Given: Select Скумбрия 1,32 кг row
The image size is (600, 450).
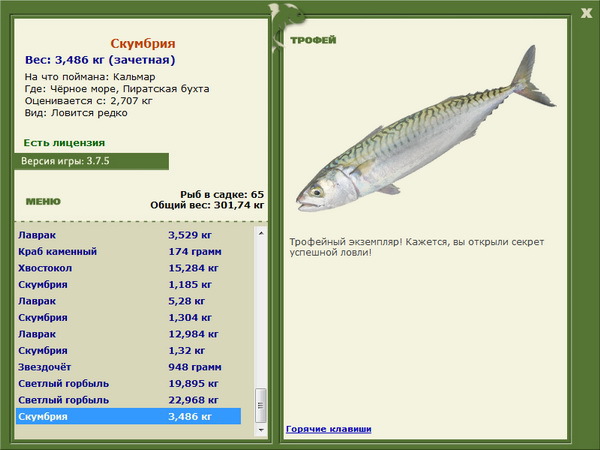Looking at the screenshot, I should [129, 350].
